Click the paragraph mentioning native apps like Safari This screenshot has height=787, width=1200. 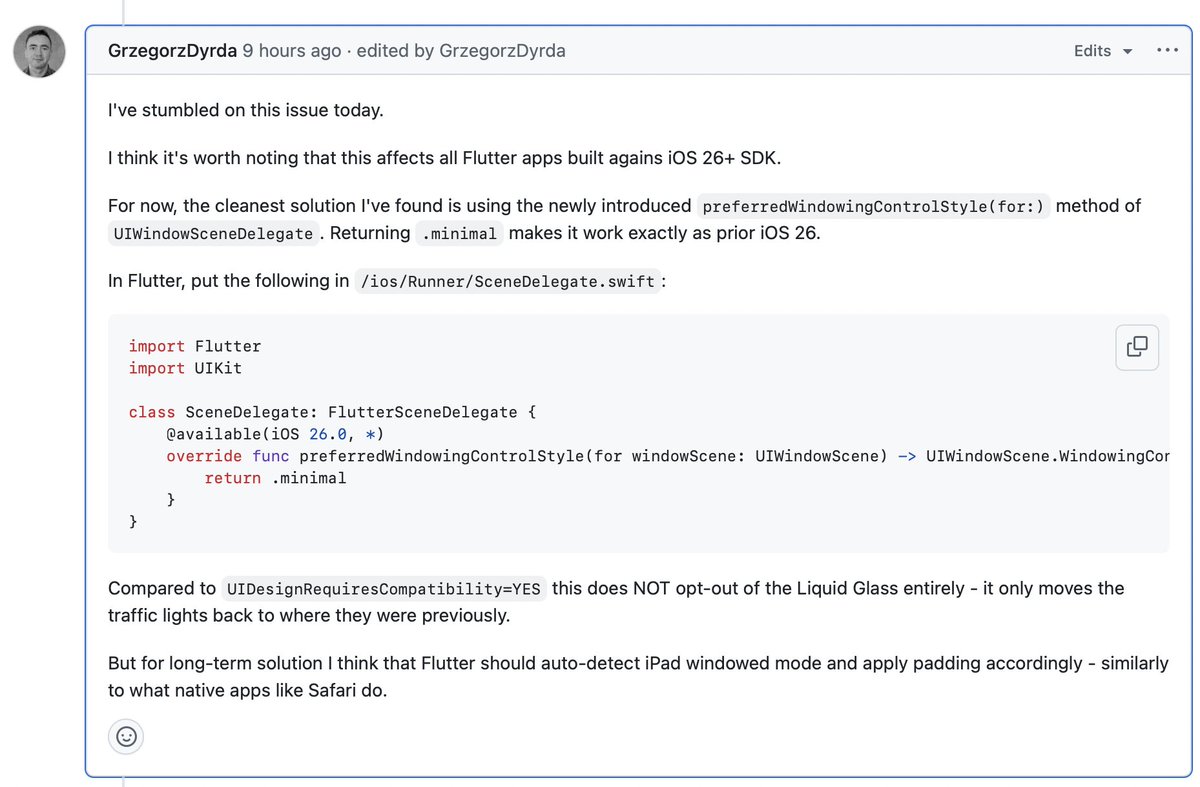tap(638, 677)
